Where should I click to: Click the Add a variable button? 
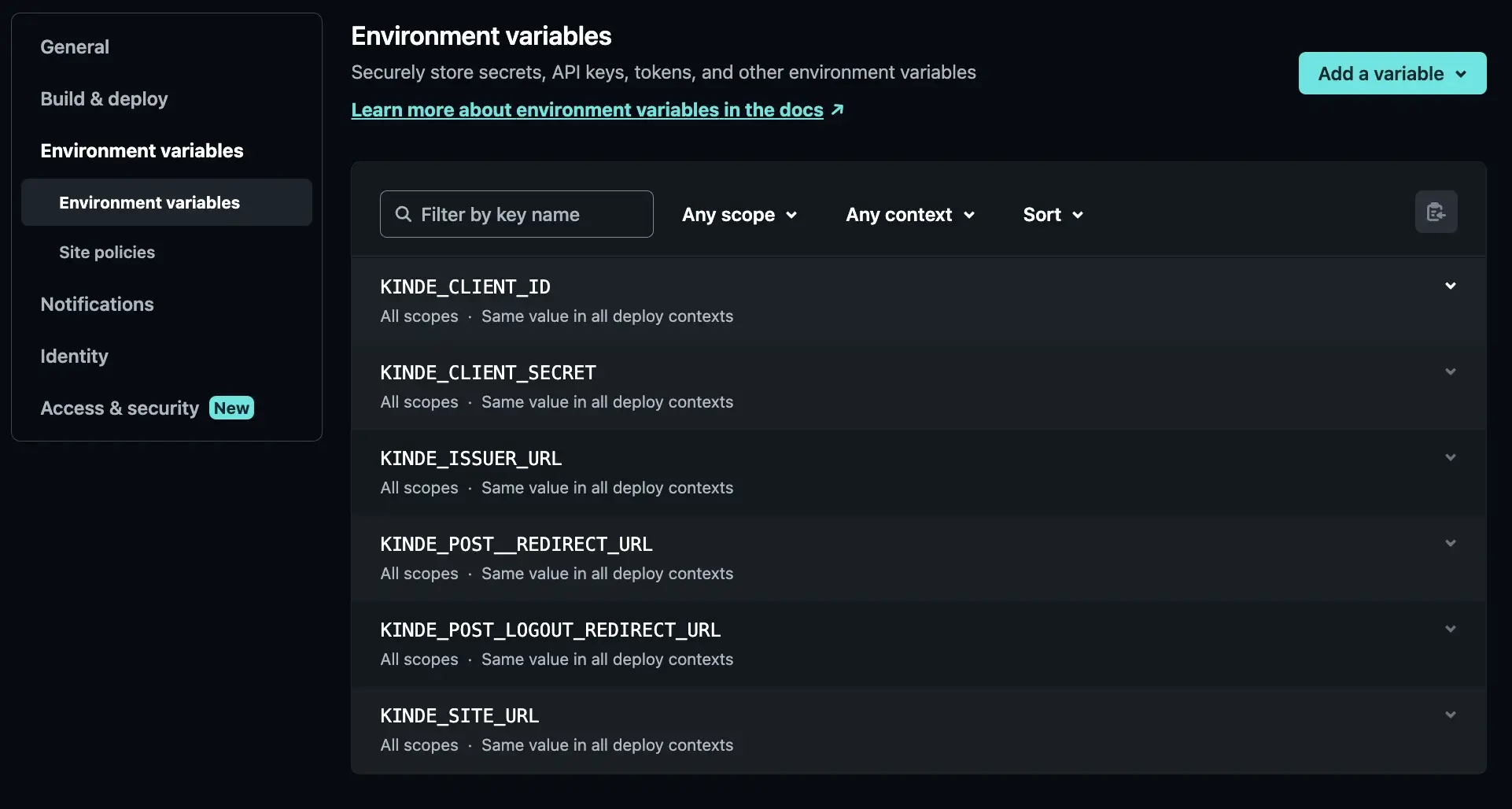pos(1381,73)
